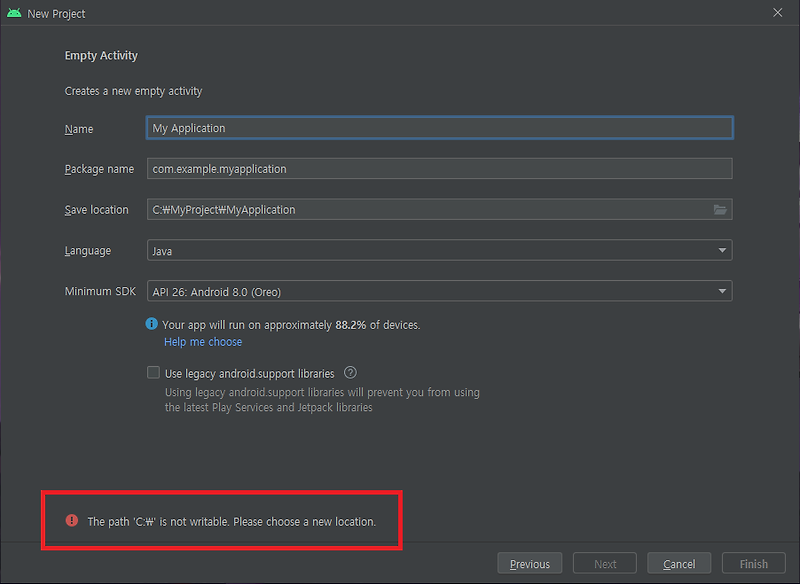Select the Package name field
Viewport: 800px width, 585px height.
click(440, 168)
